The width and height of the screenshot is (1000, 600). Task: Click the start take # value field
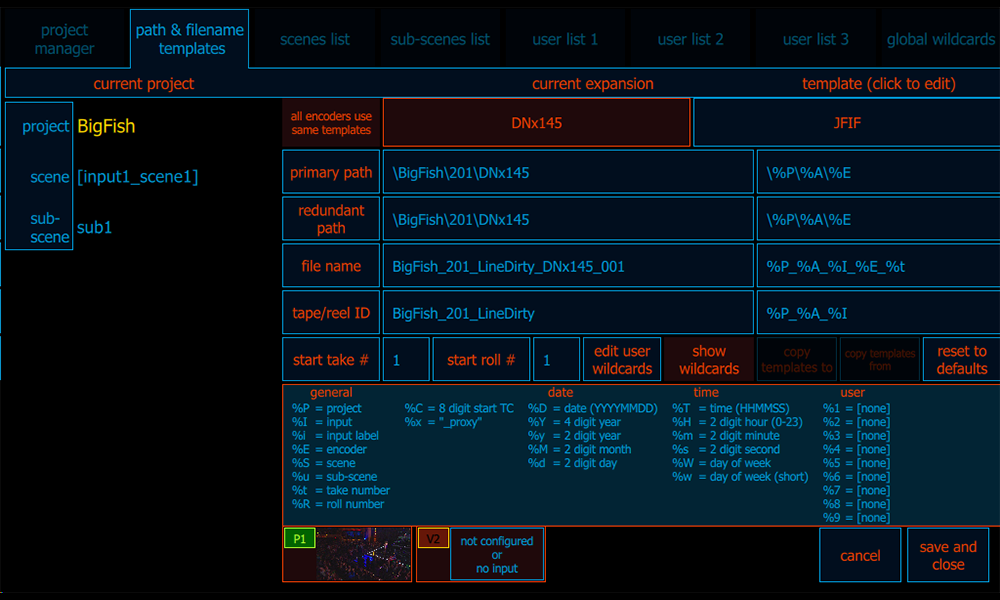[x=406, y=360]
